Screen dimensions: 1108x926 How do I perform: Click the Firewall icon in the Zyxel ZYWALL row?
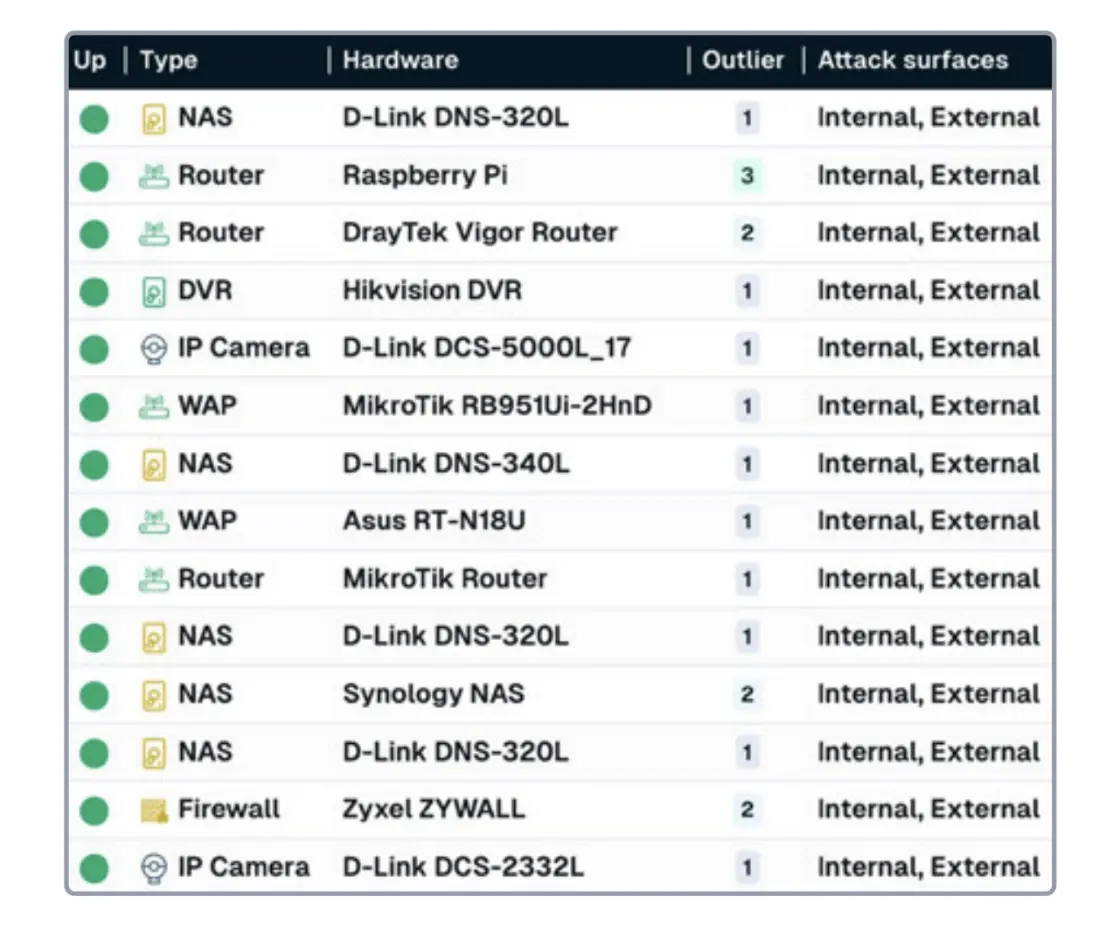(153, 810)
